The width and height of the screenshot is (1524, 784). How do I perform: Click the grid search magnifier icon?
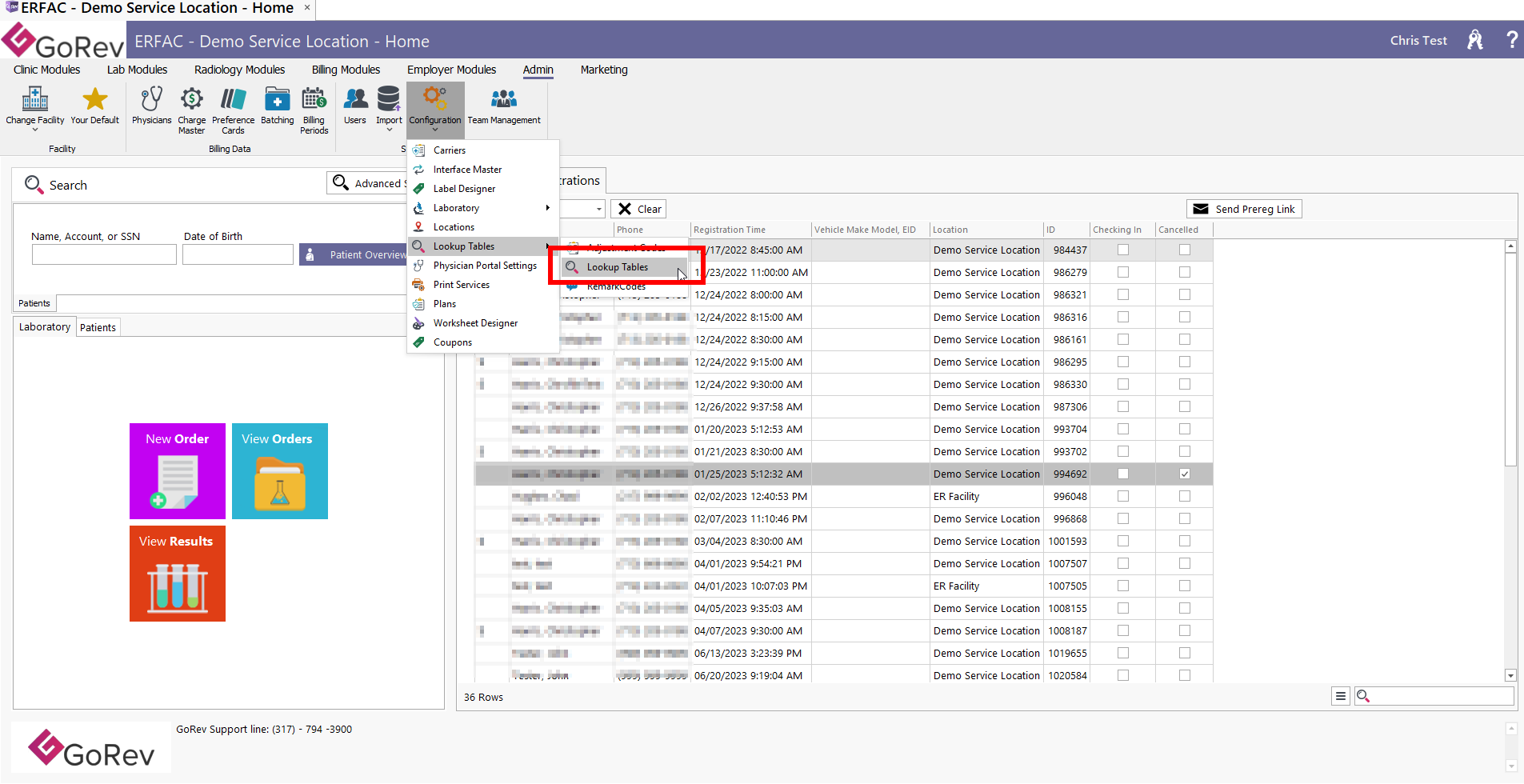coord(1363,697)
